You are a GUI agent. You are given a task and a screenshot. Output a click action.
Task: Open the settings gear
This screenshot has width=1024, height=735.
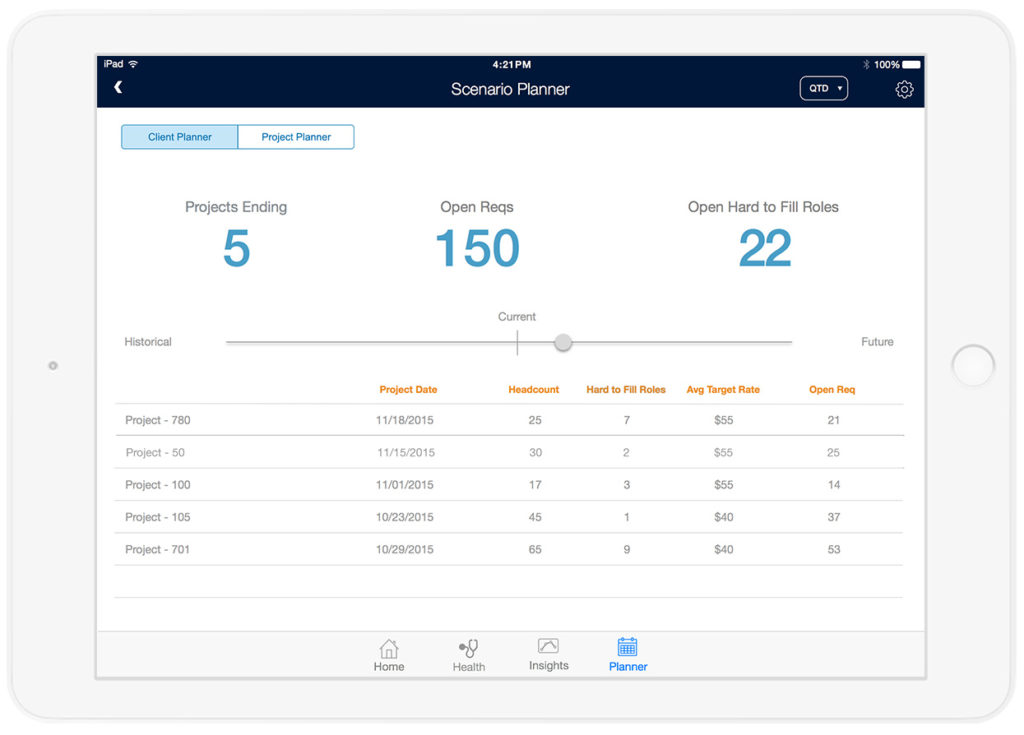tap(904, 89)
